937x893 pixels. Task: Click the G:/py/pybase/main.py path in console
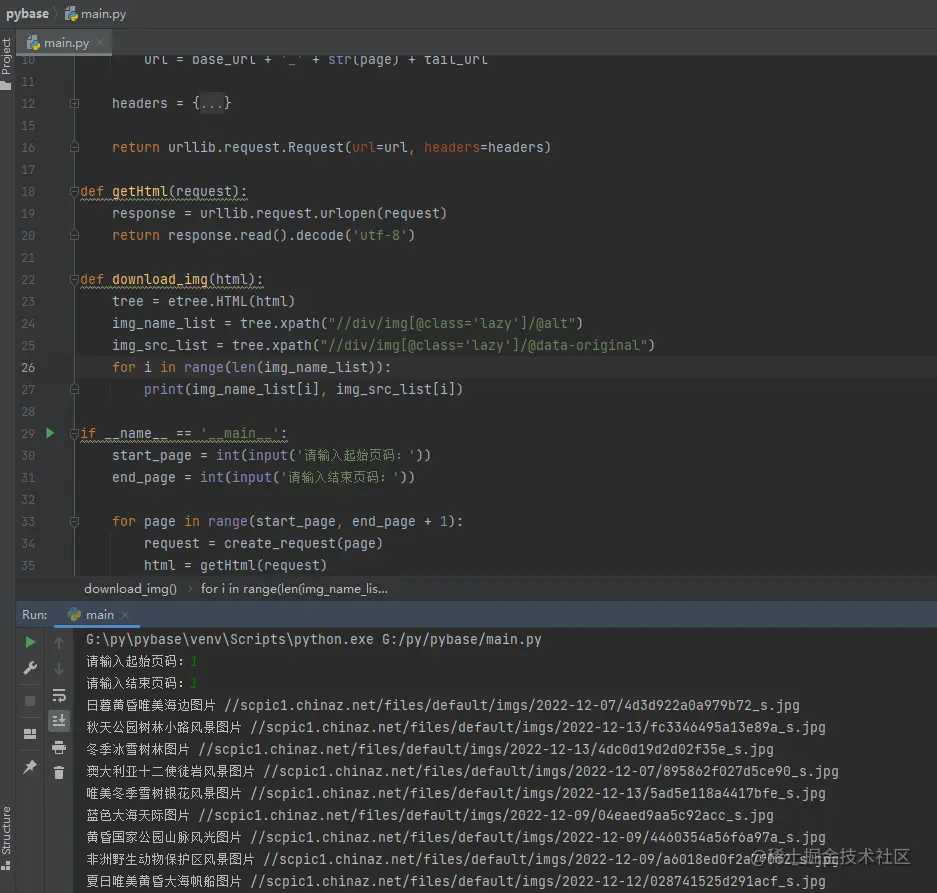click(462, 640)
